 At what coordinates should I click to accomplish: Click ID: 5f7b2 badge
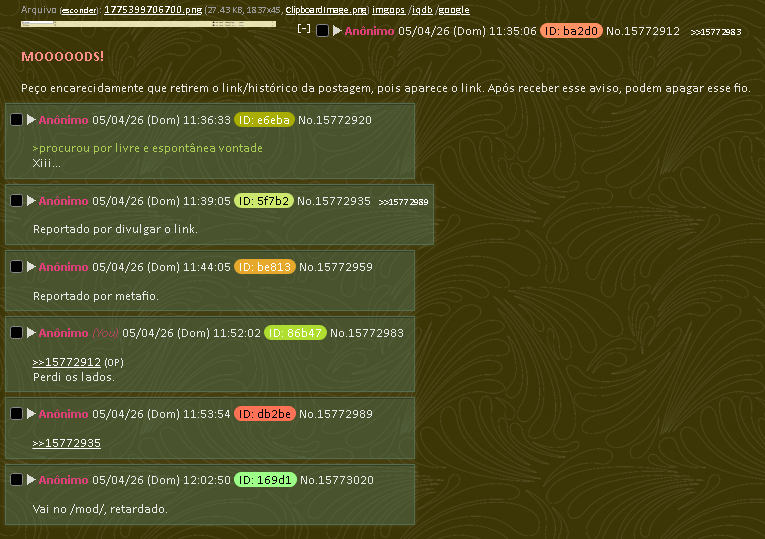(263, 201)
